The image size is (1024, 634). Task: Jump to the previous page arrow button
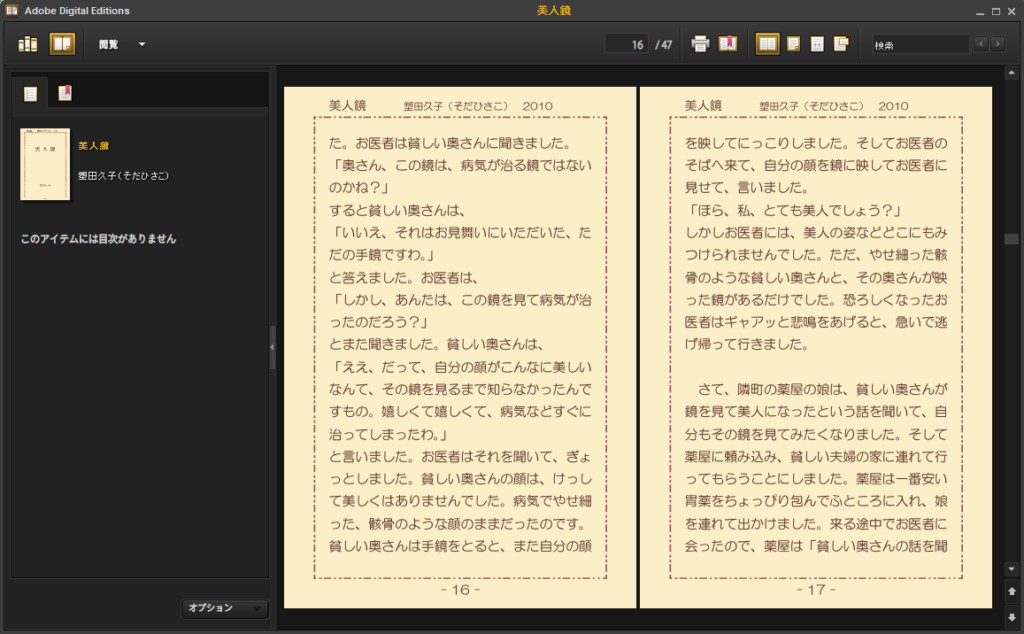click(1012, 591)
